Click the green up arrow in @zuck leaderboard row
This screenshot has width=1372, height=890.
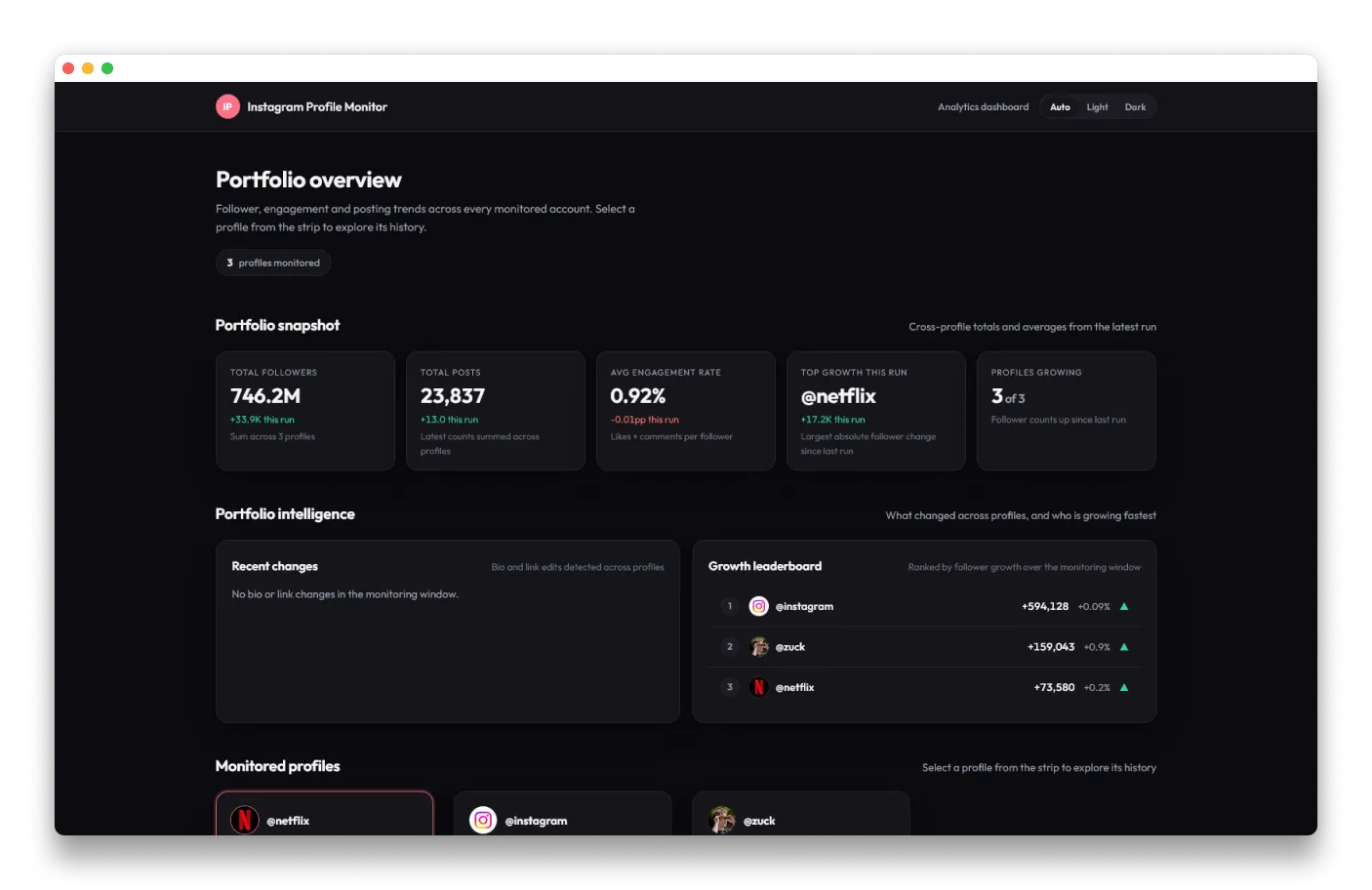pos(1124,647)
